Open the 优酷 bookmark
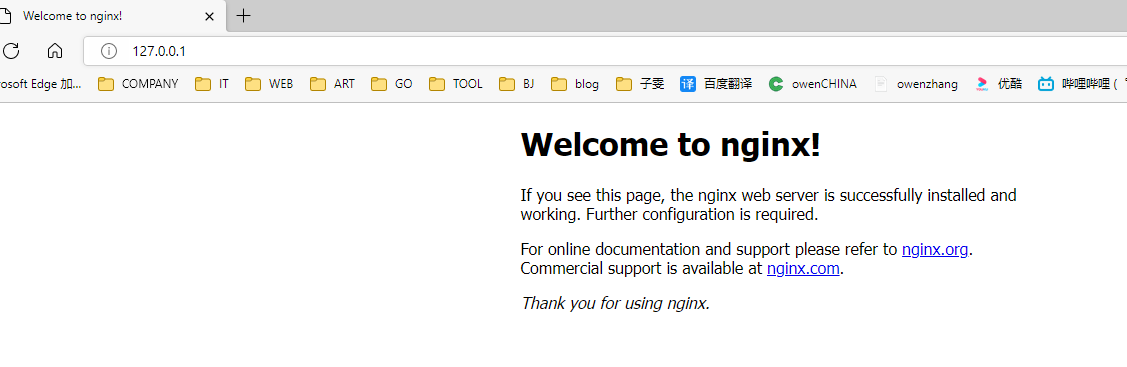 [998, 84]
